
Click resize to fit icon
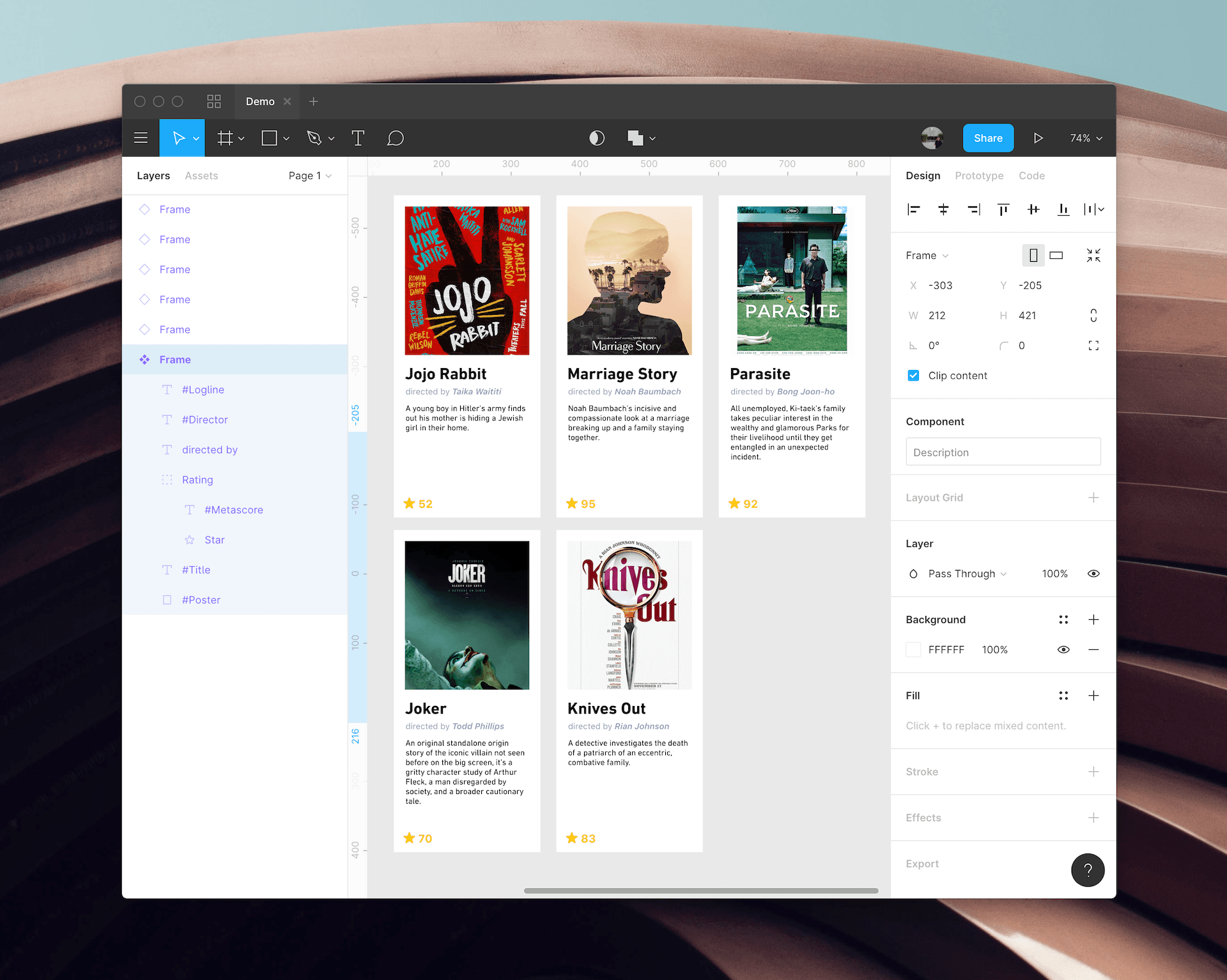[1093, 256]
